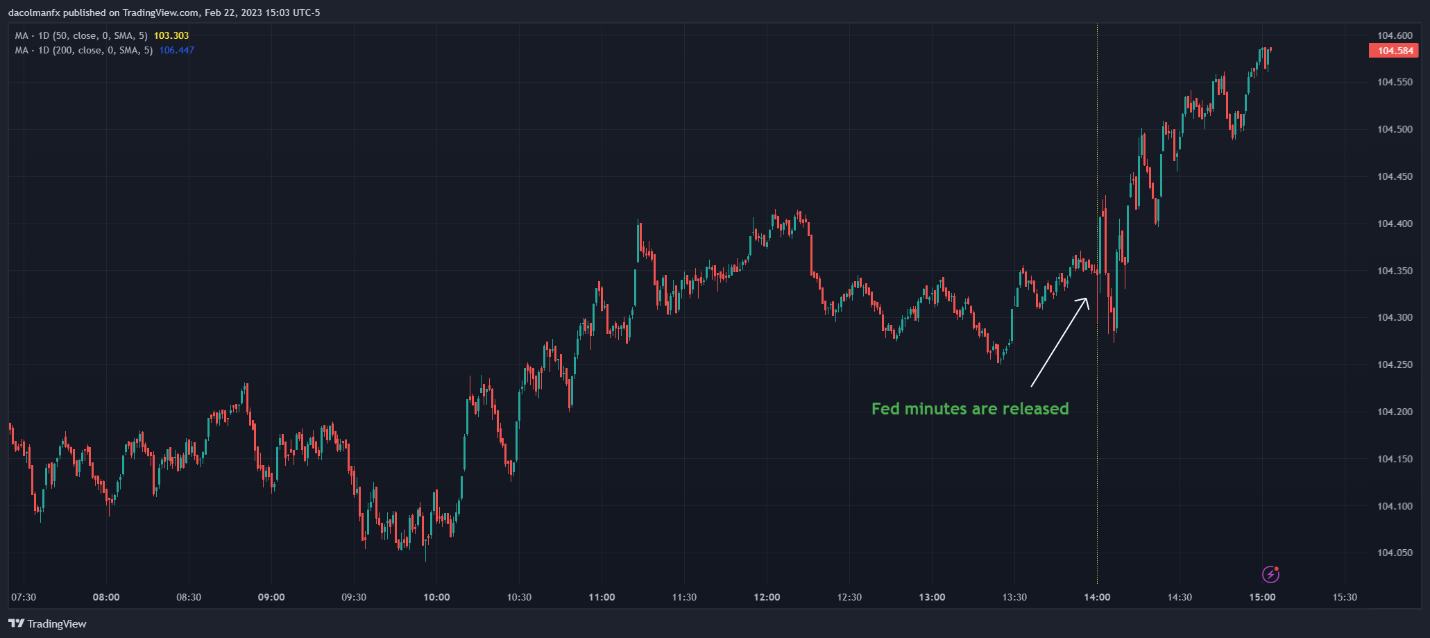Click the 'Fed minutes are released' annotation
The width and height of the screenshot is (1430, 638).
pos(970,409)
